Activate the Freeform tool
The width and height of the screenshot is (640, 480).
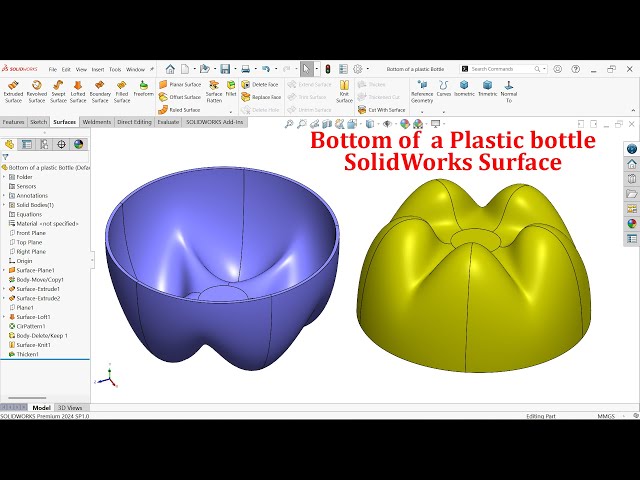(x=143, y=89)
